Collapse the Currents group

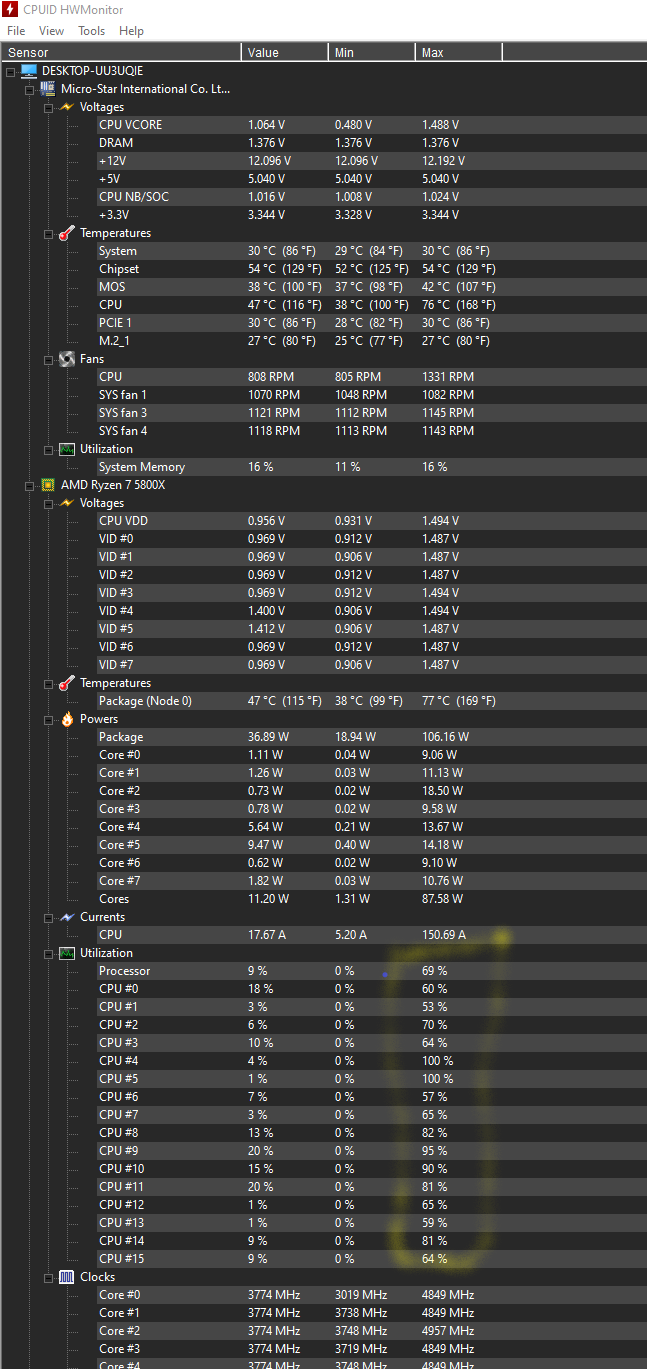tap(49, 917)
